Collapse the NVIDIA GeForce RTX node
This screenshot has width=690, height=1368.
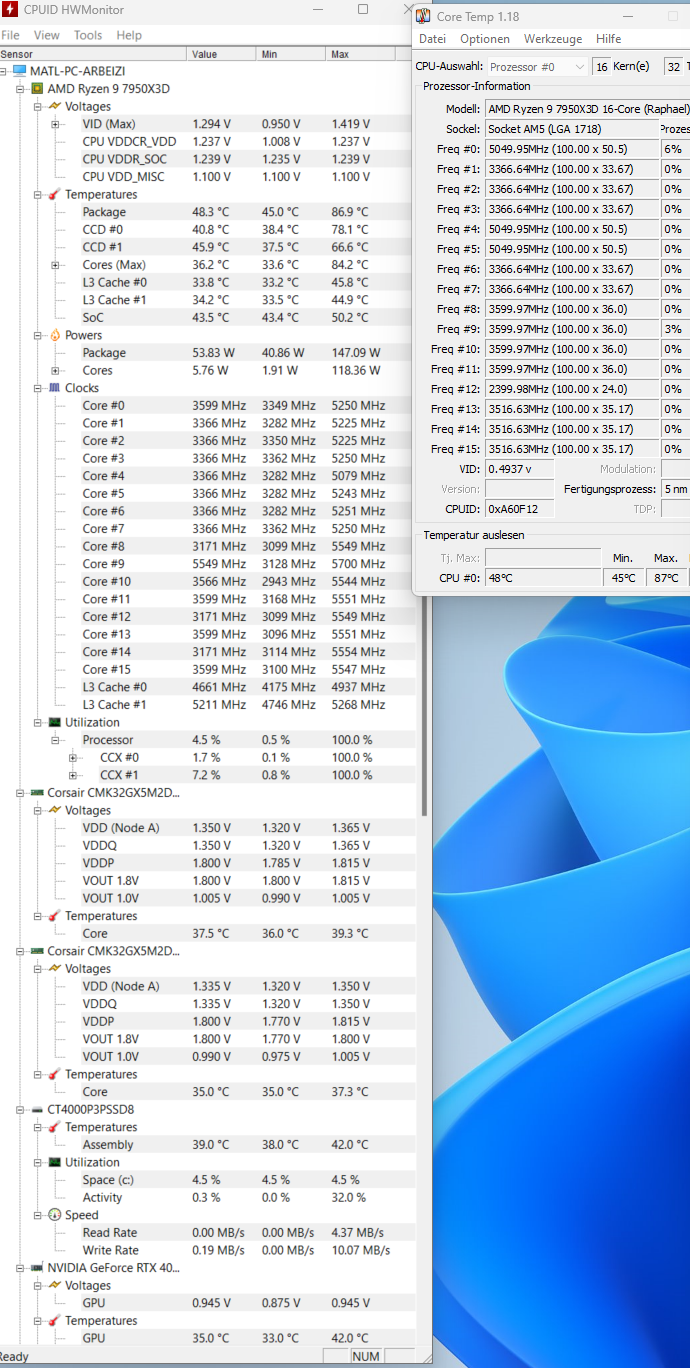point(21,1268)
